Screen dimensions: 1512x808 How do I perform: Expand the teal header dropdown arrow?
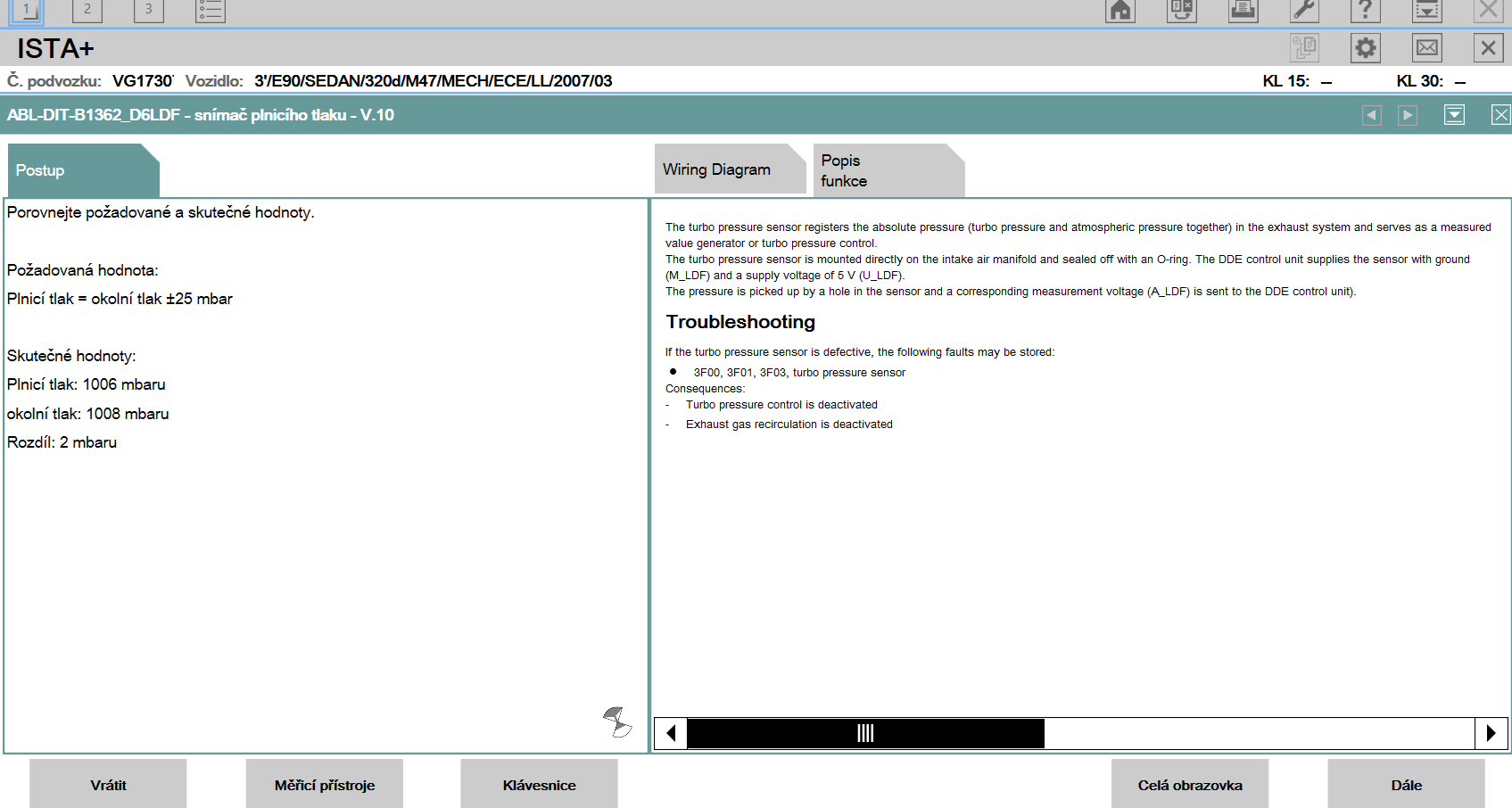tap(1454, 115)
